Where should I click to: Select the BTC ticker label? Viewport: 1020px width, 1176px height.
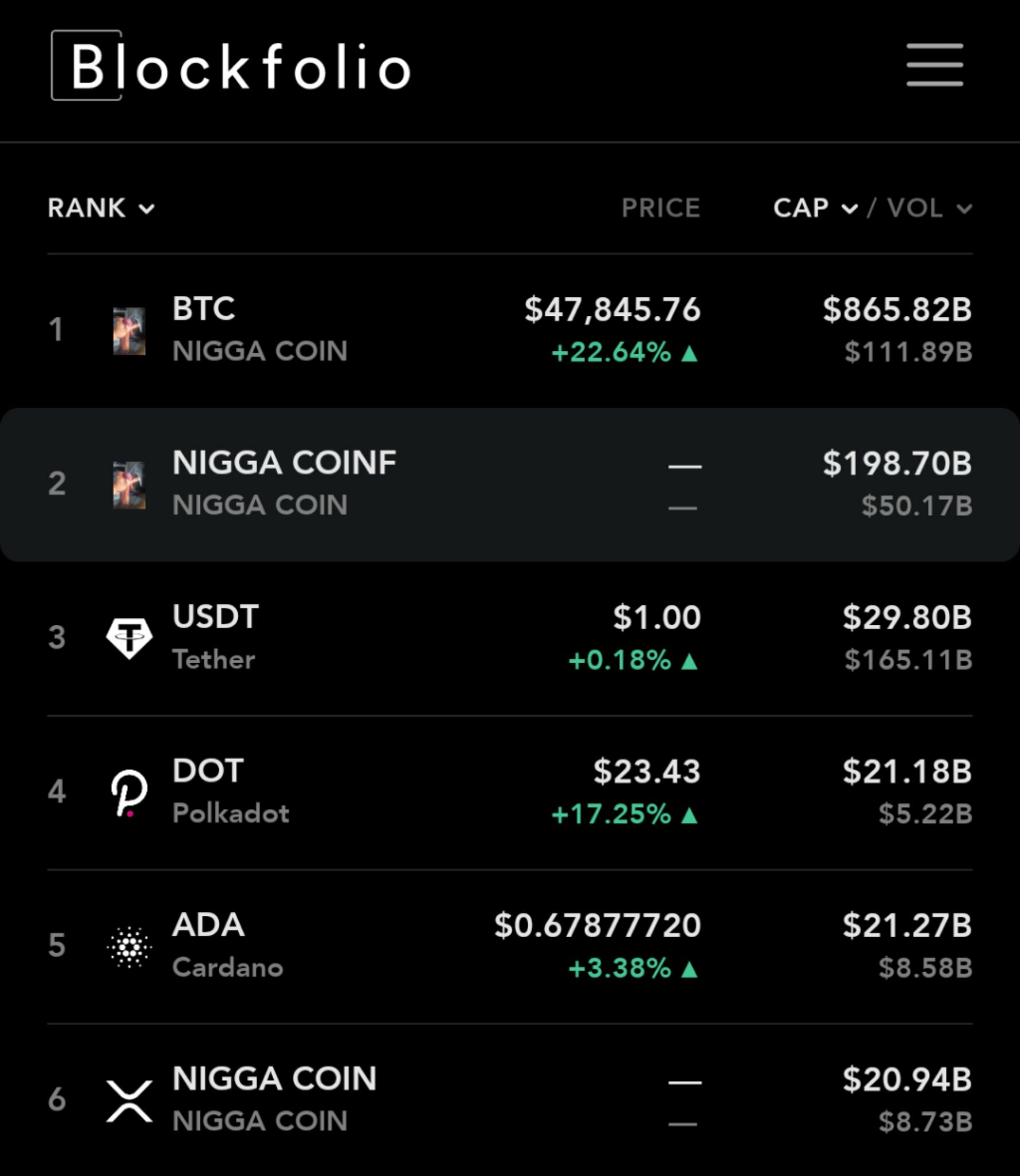204,308
